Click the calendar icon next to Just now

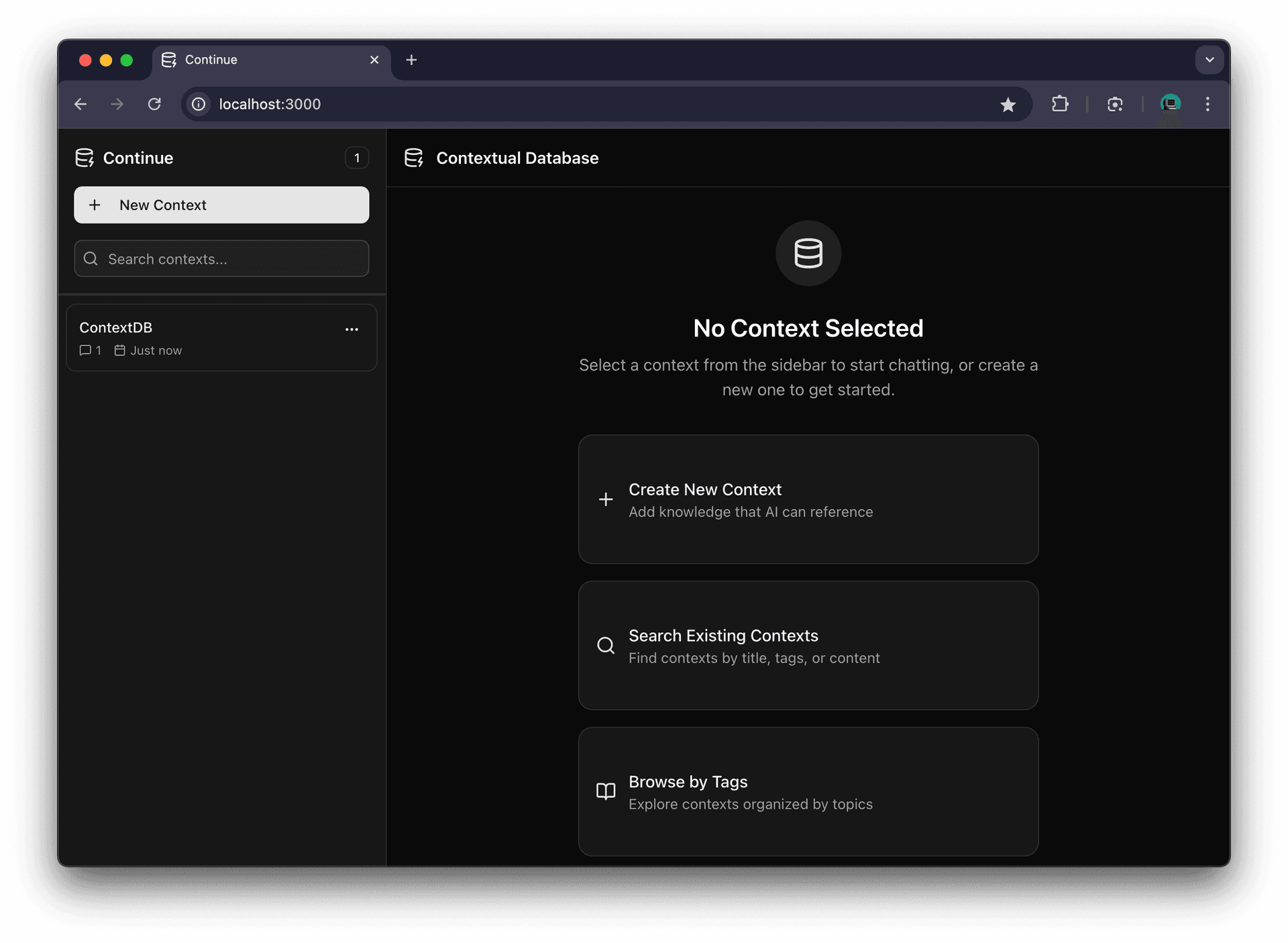coord(119,350)
